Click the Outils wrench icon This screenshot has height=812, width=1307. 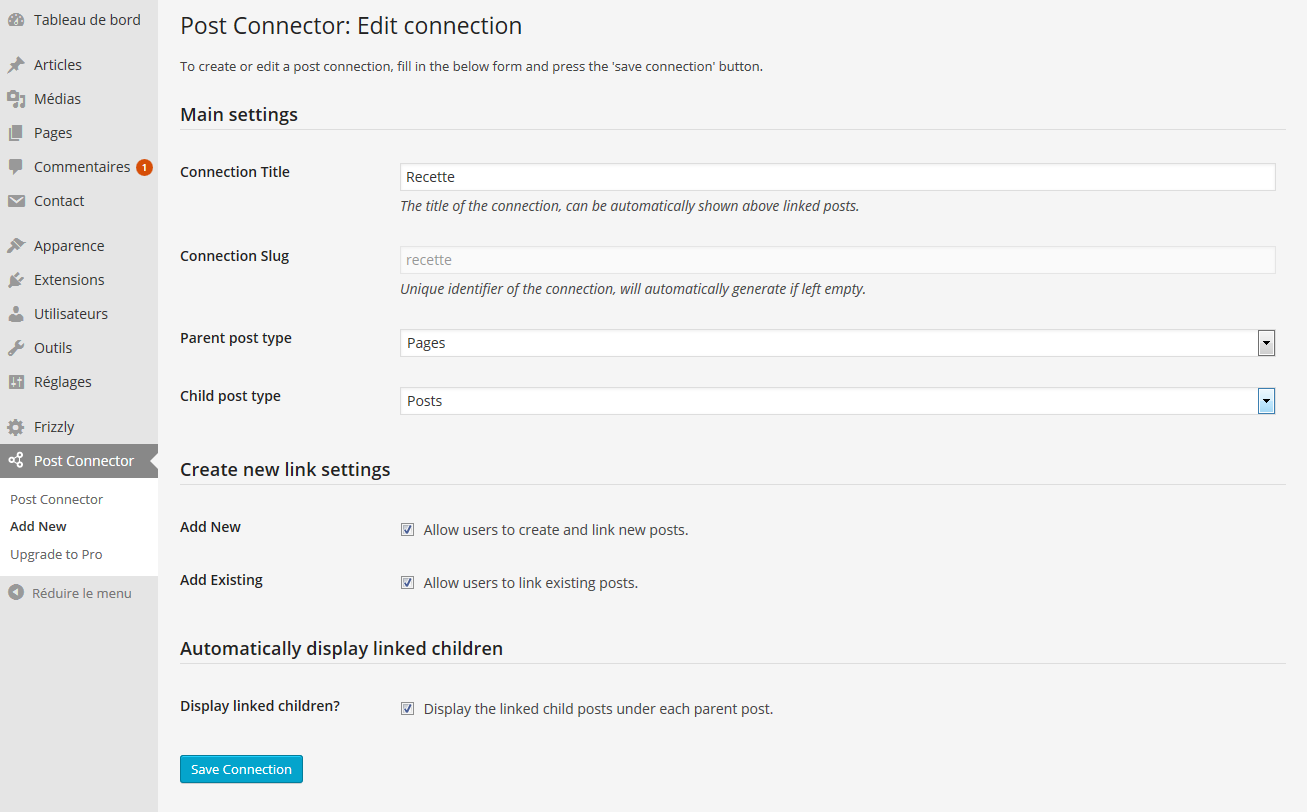[x=16, y=348]
